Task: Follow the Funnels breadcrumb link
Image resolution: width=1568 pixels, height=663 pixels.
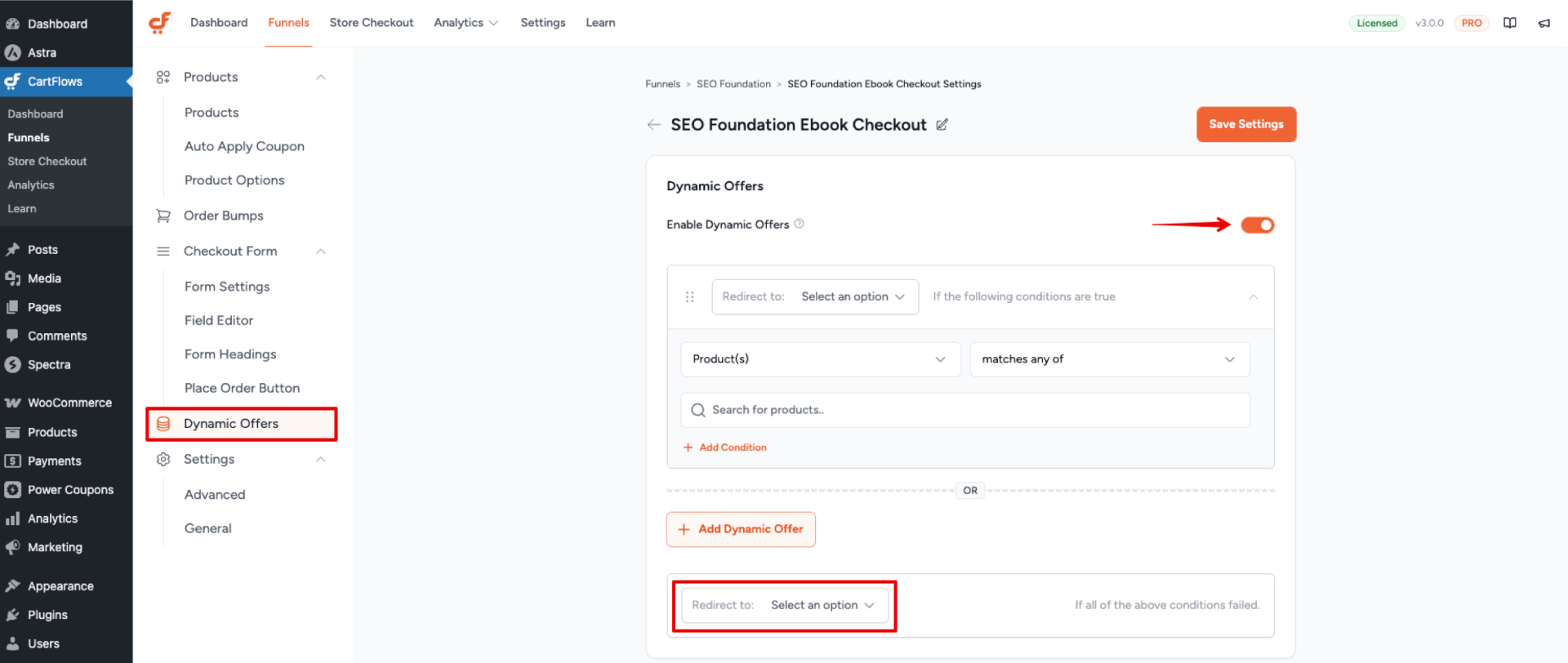Action: (x=662, y=84)
